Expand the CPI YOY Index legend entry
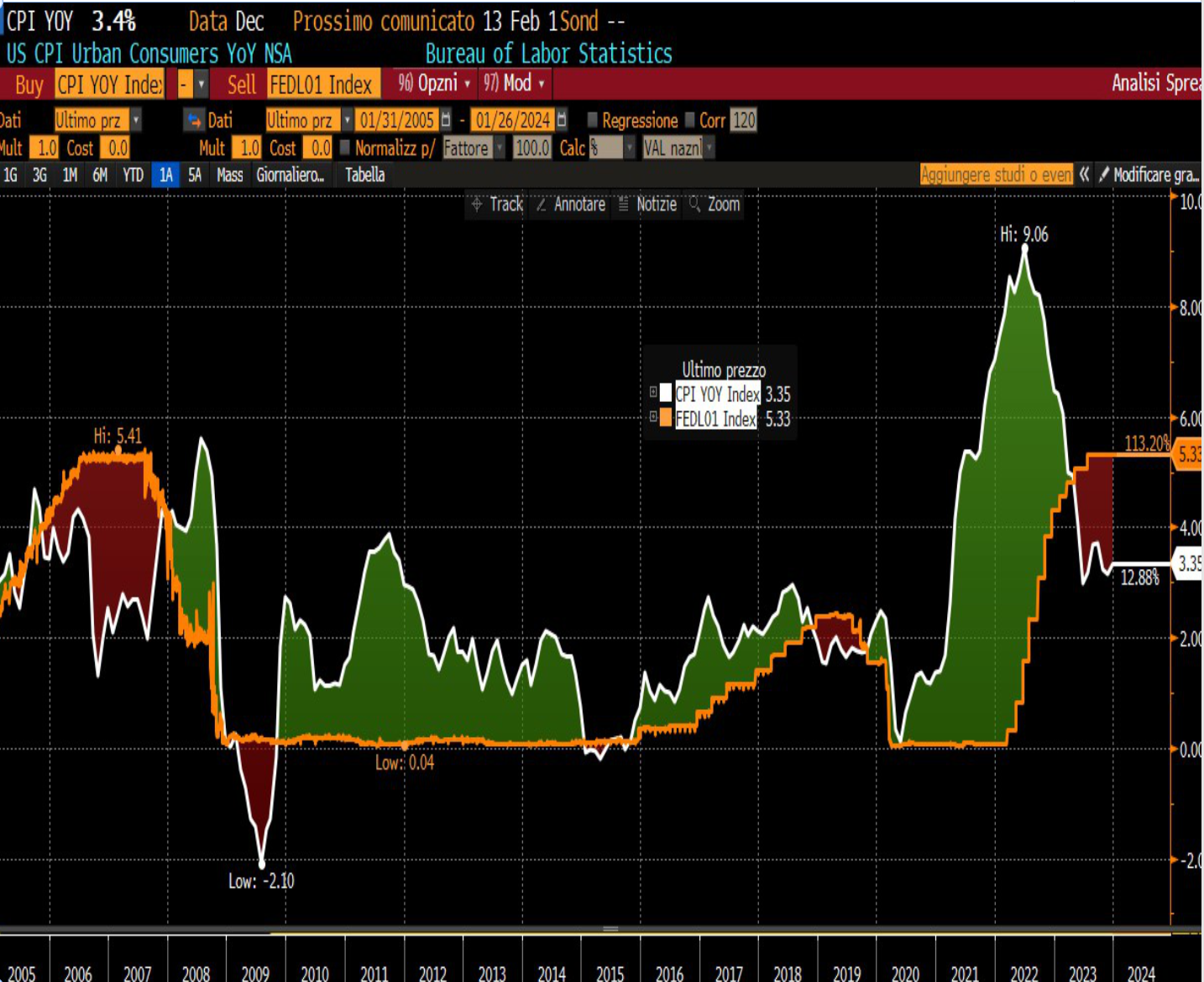Viewport: 1204px width, 982px height. click(x=653, y=392)
